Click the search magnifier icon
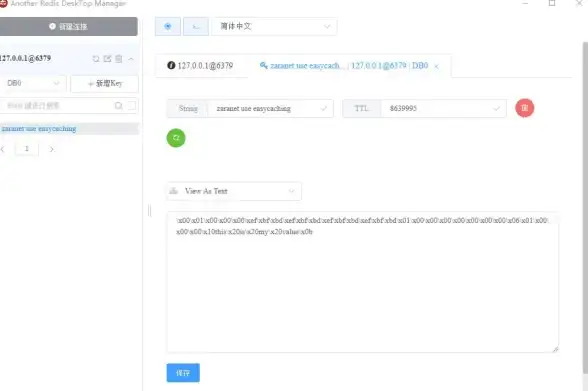Screen dimensions: 588x391 tap(118, 106)
